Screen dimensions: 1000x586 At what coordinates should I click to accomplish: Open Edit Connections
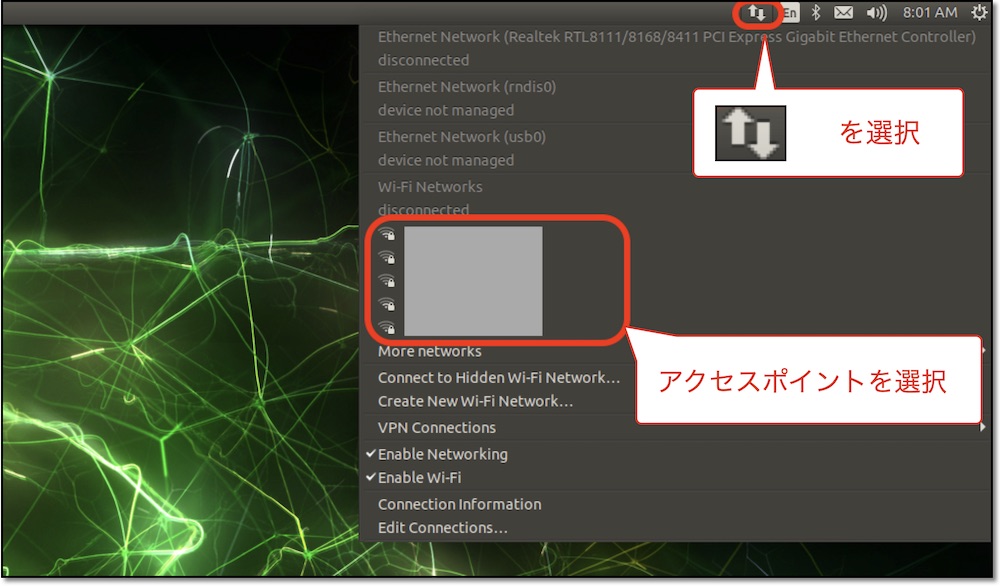[x=443, y=528]
